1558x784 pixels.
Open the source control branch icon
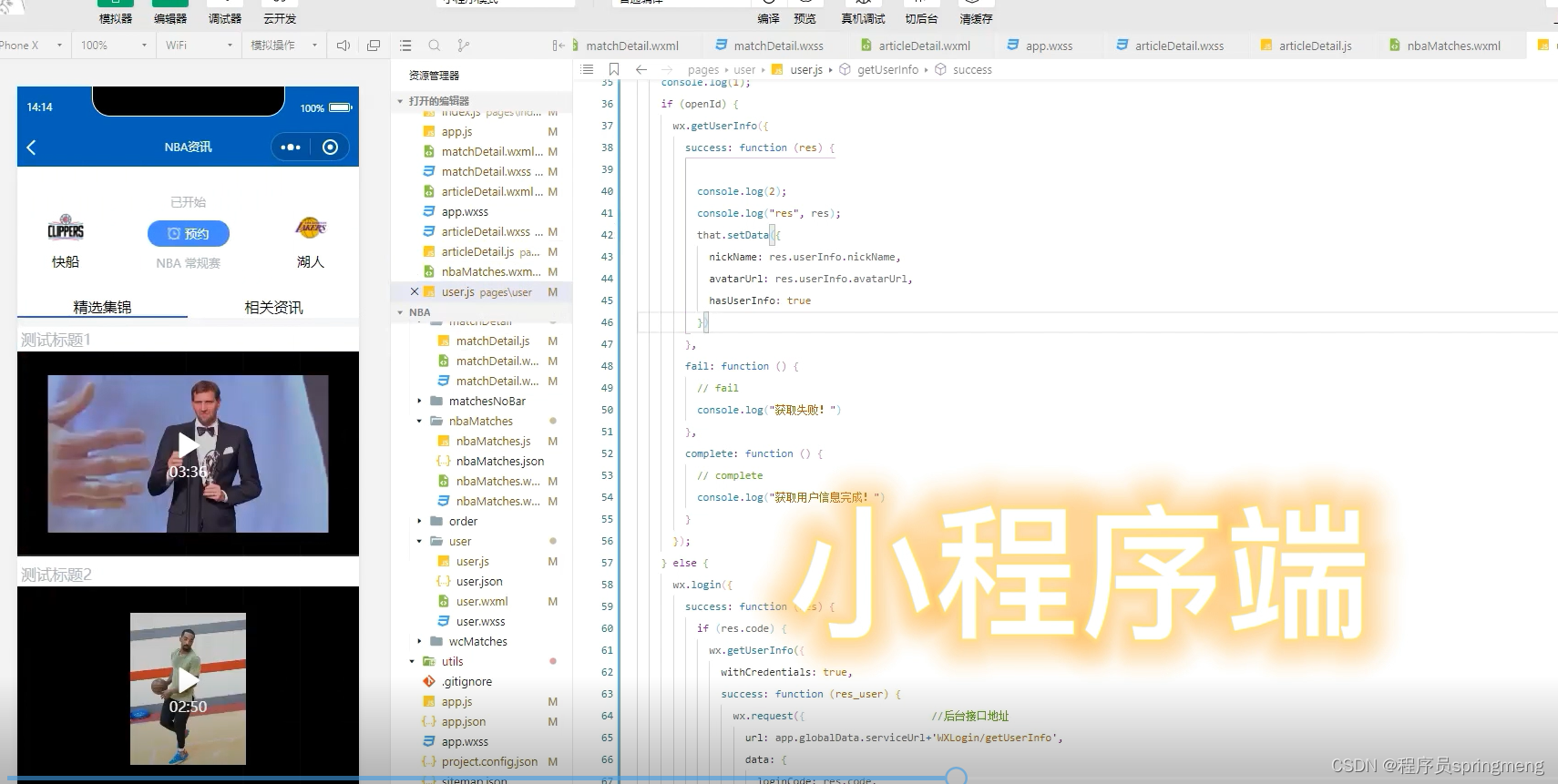[464, 46]
